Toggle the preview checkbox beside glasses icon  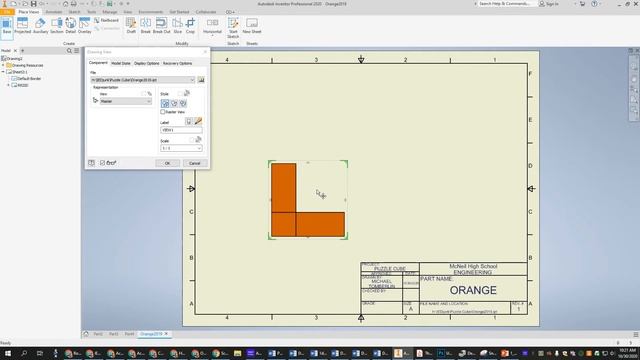[102, 163]
